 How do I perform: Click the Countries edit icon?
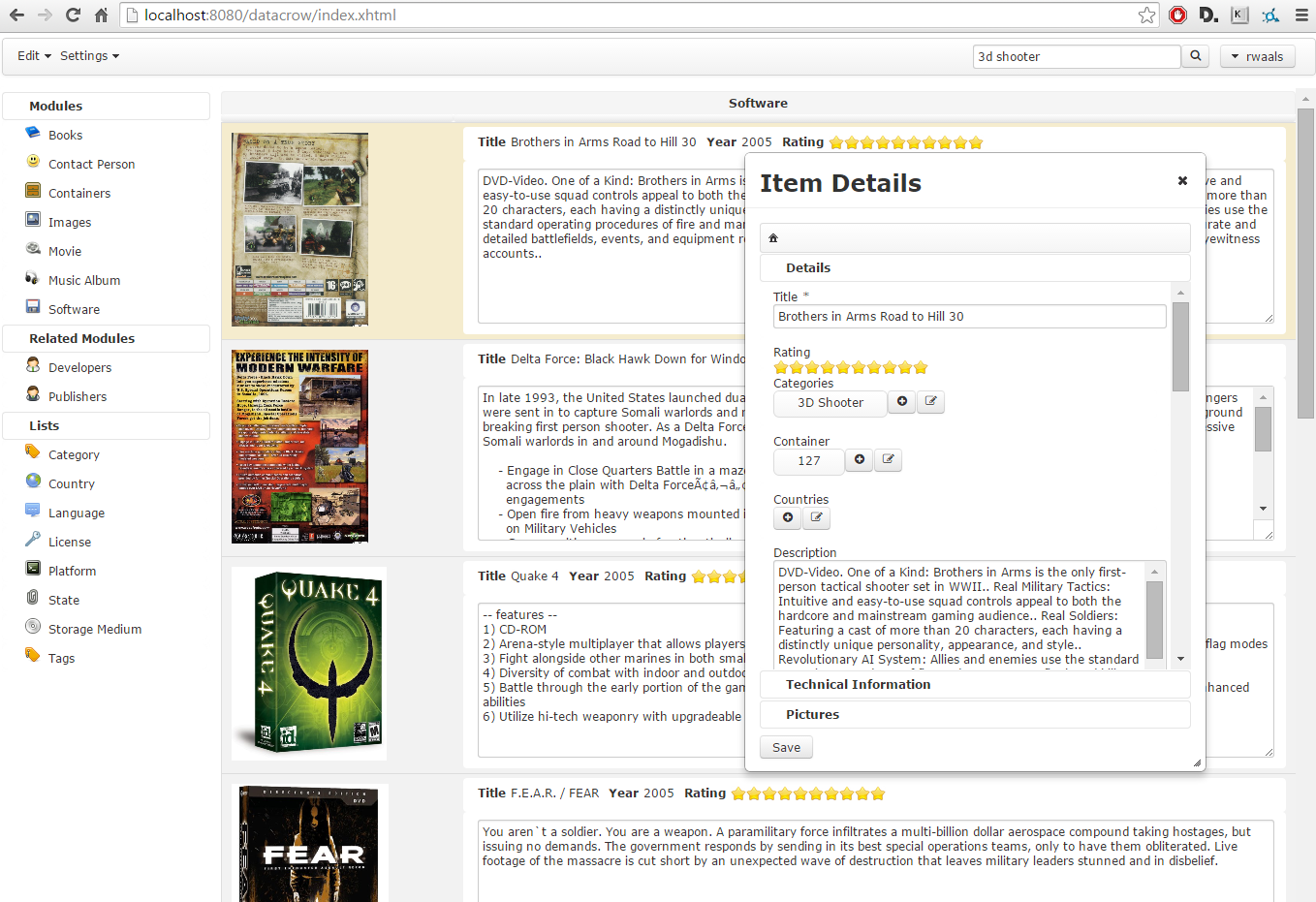[817, 518]
